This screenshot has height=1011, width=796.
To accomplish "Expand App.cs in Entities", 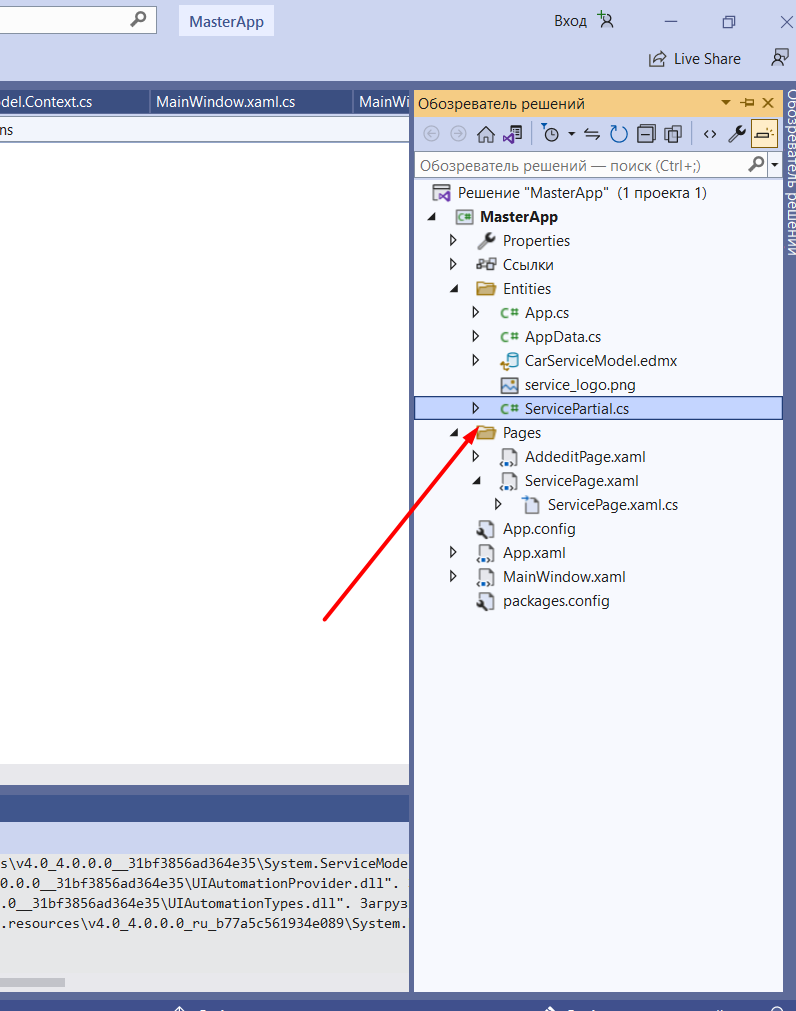I will (x=476, y=312).
